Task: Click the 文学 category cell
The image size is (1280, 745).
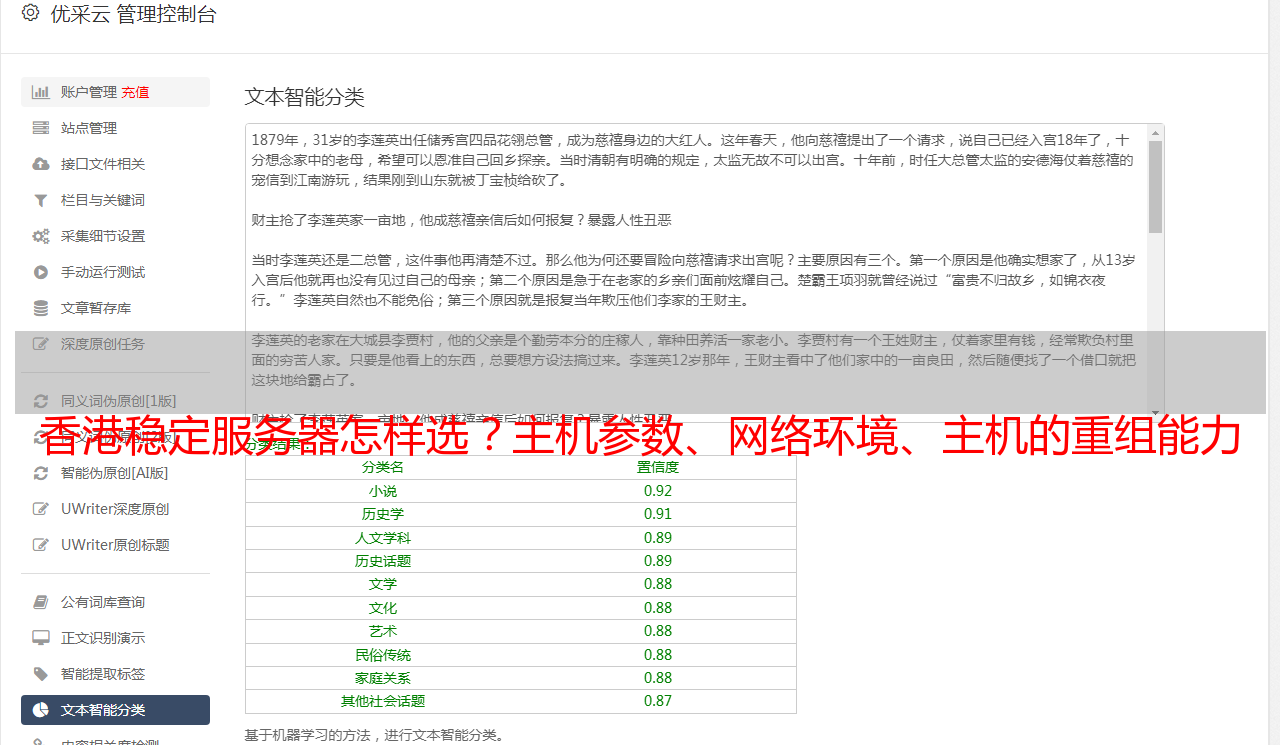Action: point(383,584)
